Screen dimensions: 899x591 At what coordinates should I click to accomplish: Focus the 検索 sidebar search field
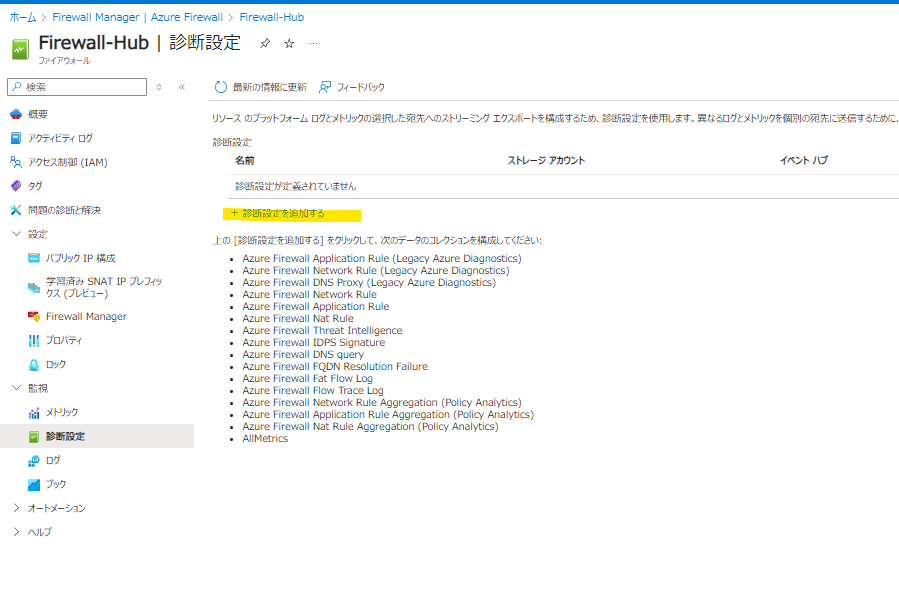(77, 87)
